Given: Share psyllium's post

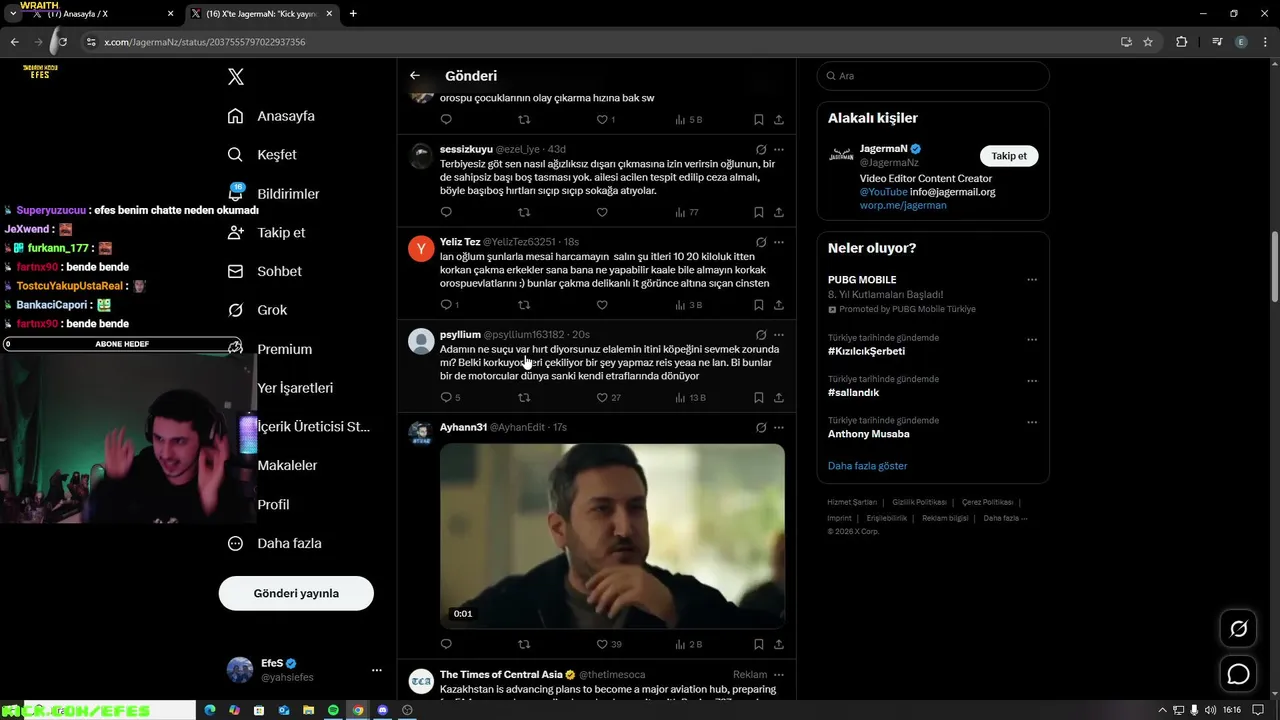Looking at the screenshot, I should pos(779,397).
